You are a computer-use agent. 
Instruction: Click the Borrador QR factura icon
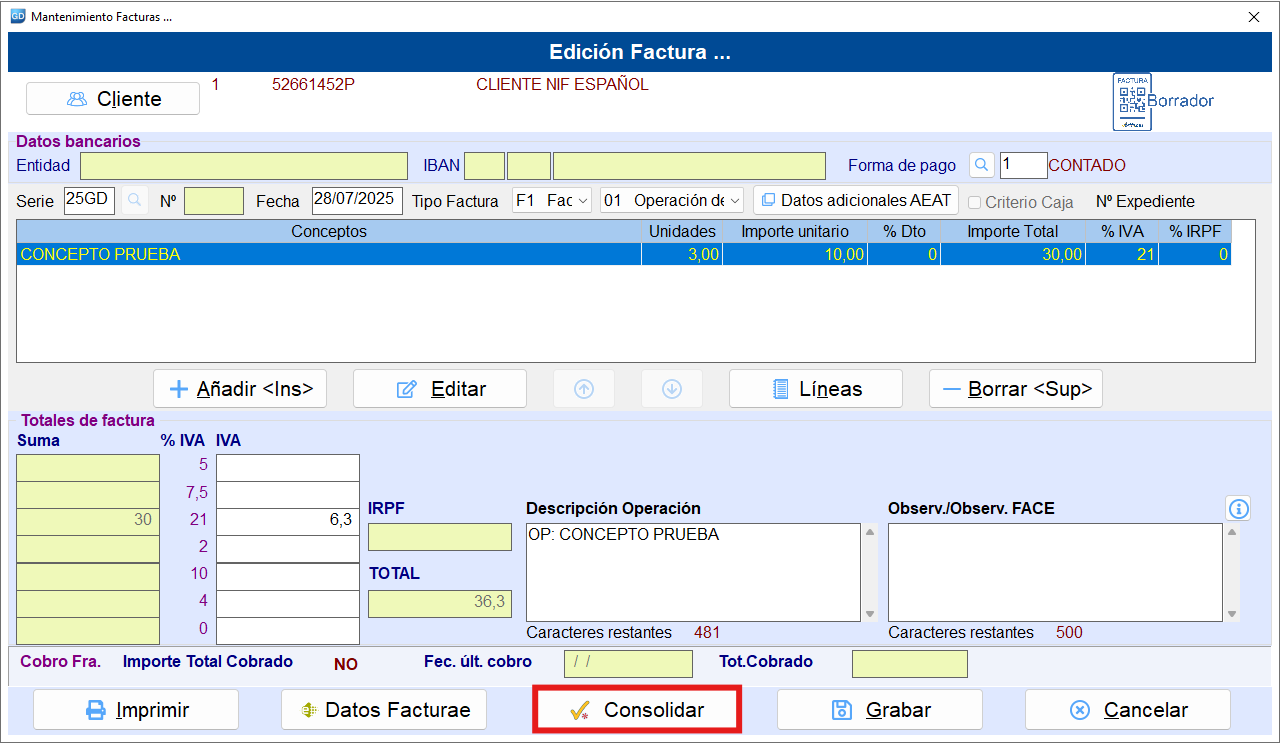click(1132, 101)
